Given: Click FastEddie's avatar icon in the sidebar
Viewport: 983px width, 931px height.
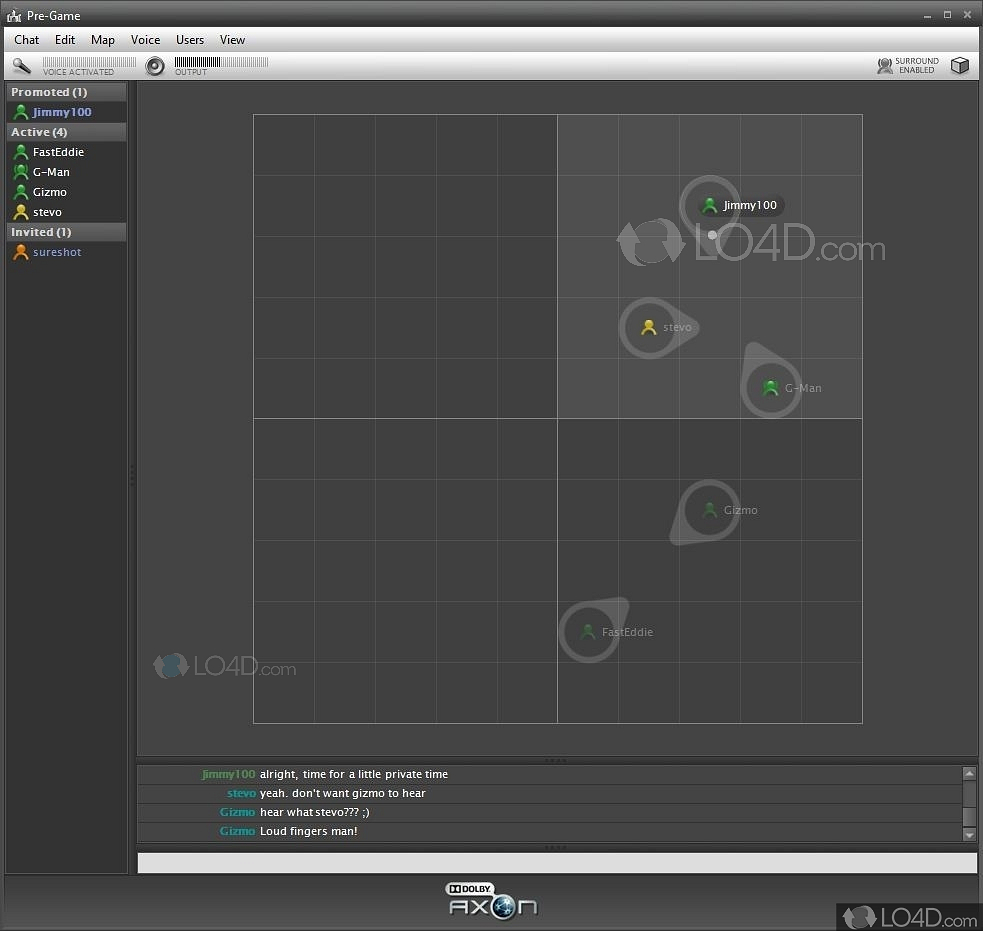Looking at the screenshot, I should 20,152.
